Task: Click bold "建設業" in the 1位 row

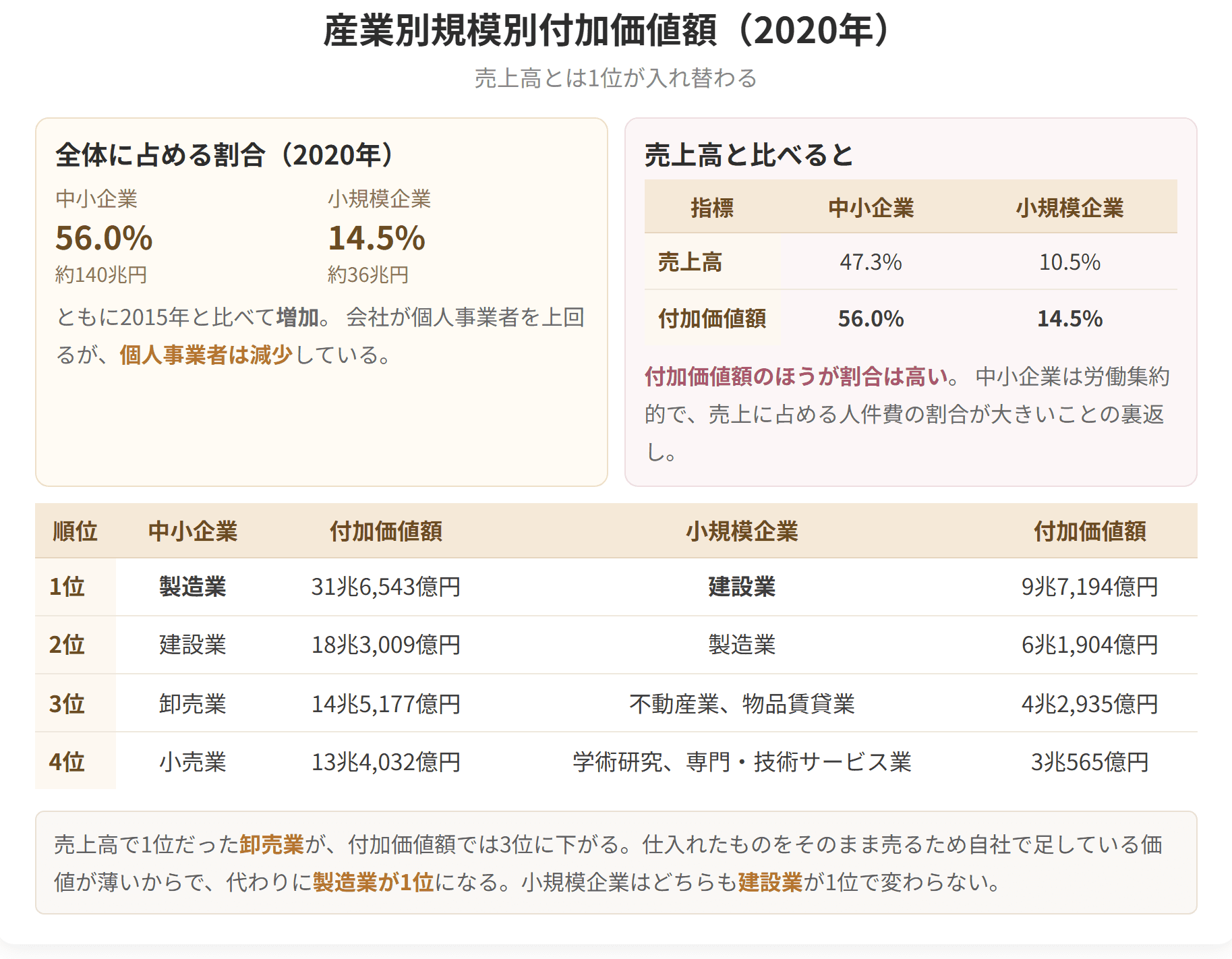Action: (742, 587)
